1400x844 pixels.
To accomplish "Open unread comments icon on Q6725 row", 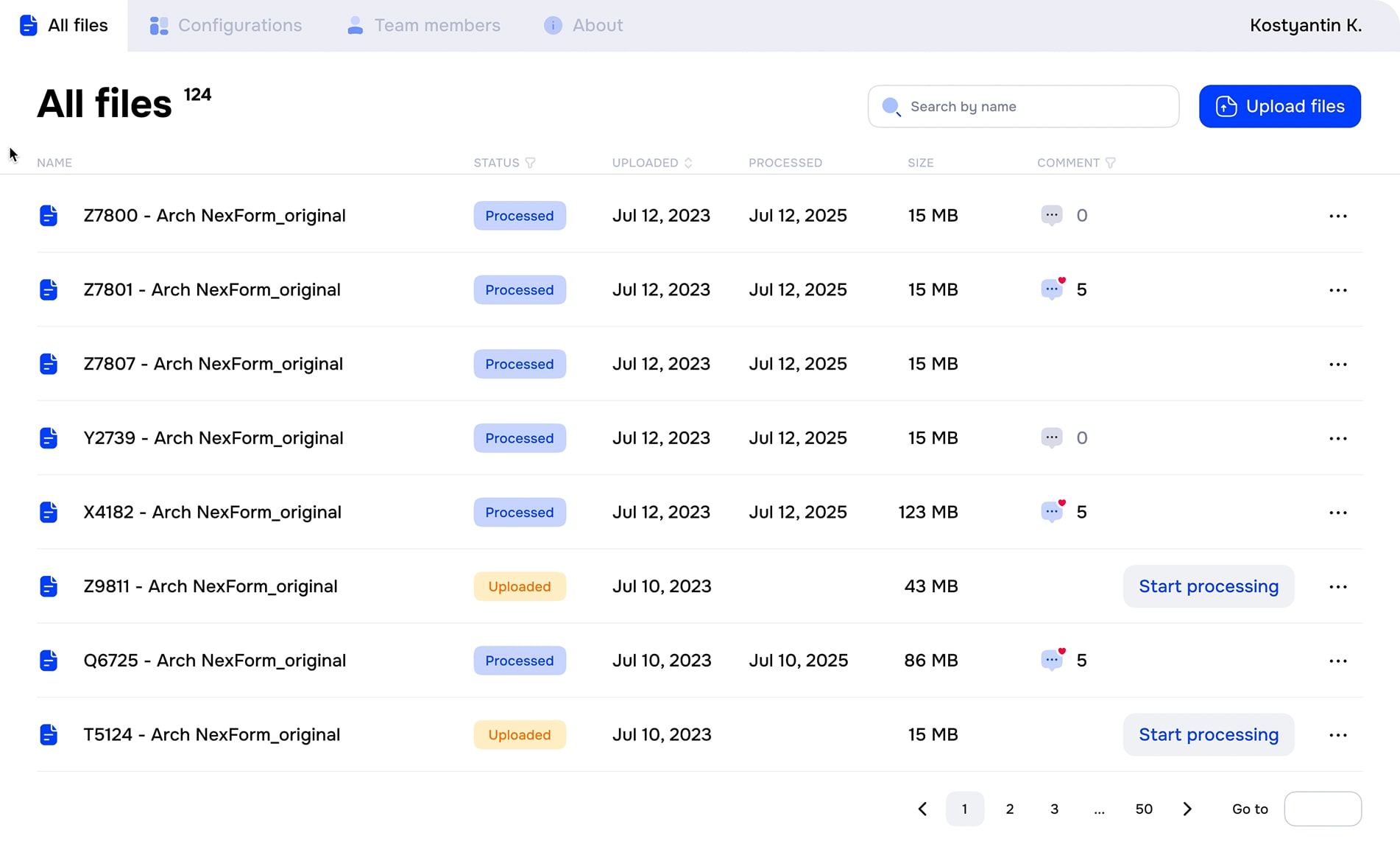I will (1053, 659).
